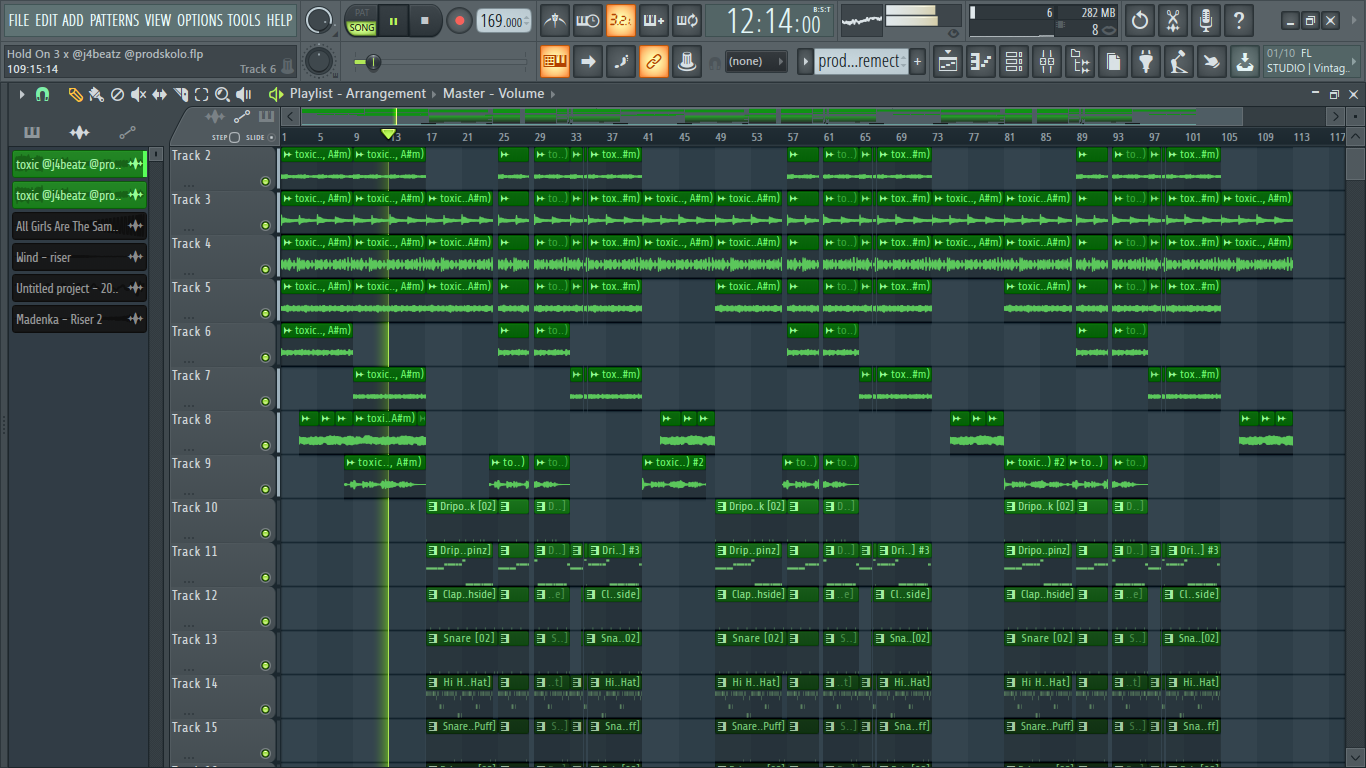Activate the Slice tool
Screen dimensions: 1366x768
point(180,94)
